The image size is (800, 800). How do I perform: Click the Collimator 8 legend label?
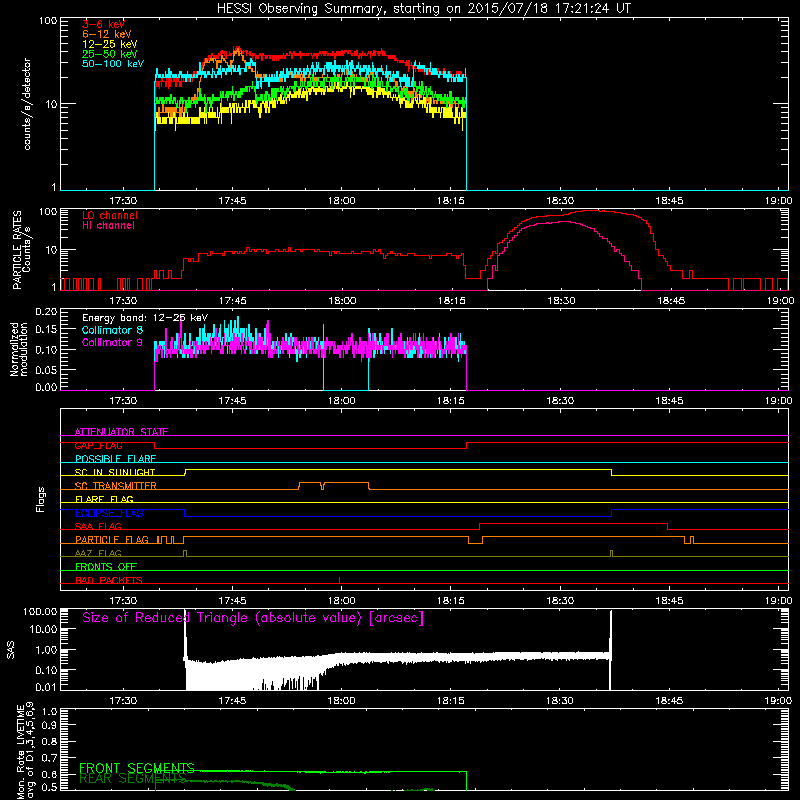point(112,330)
